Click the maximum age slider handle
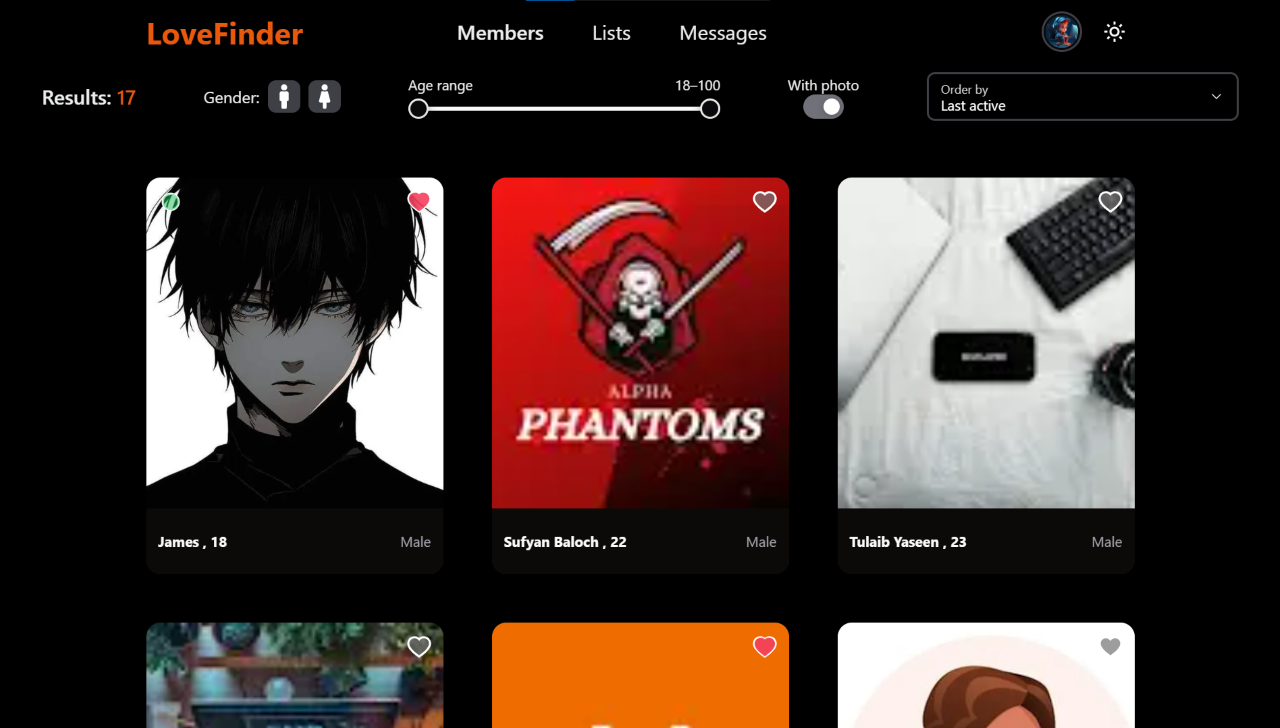Image resolution: width=1280 pixels, height=728 pixels. (x=710, y=109)
